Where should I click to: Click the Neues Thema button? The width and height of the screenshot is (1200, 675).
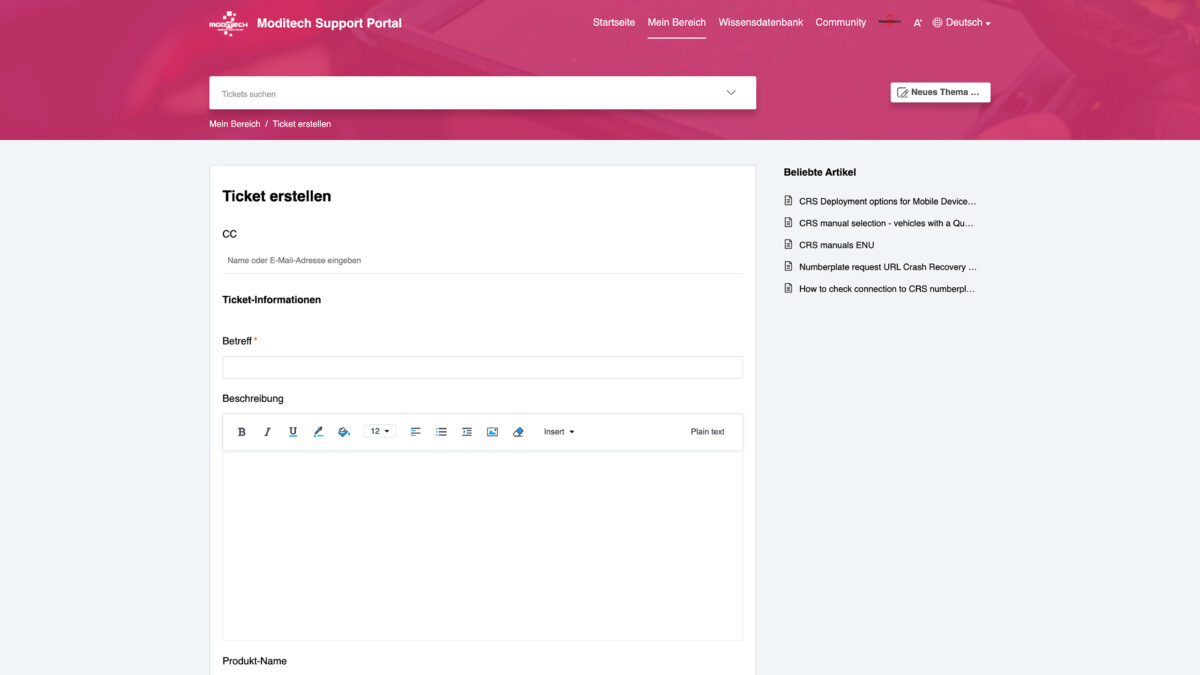point(939,91)
